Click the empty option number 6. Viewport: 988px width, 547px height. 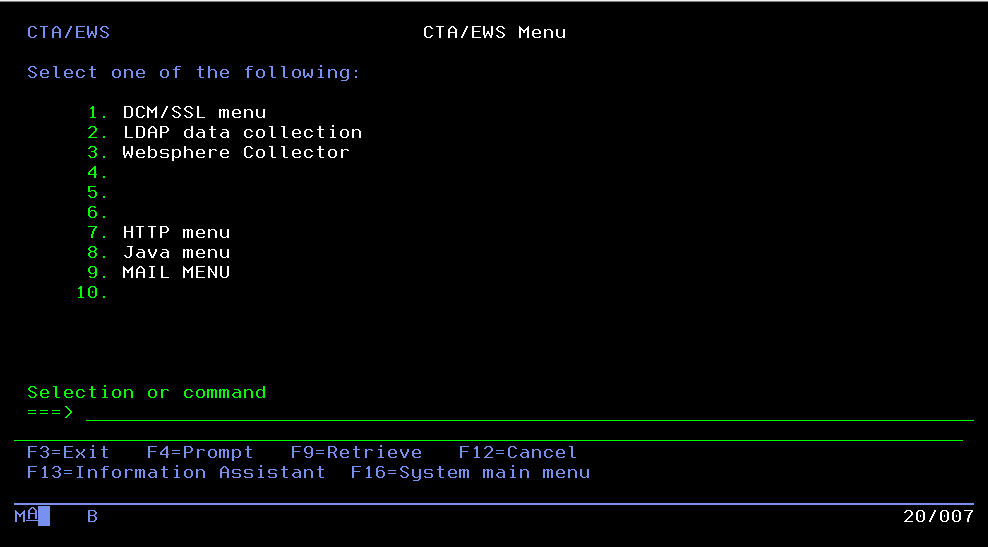click(98, 213)
